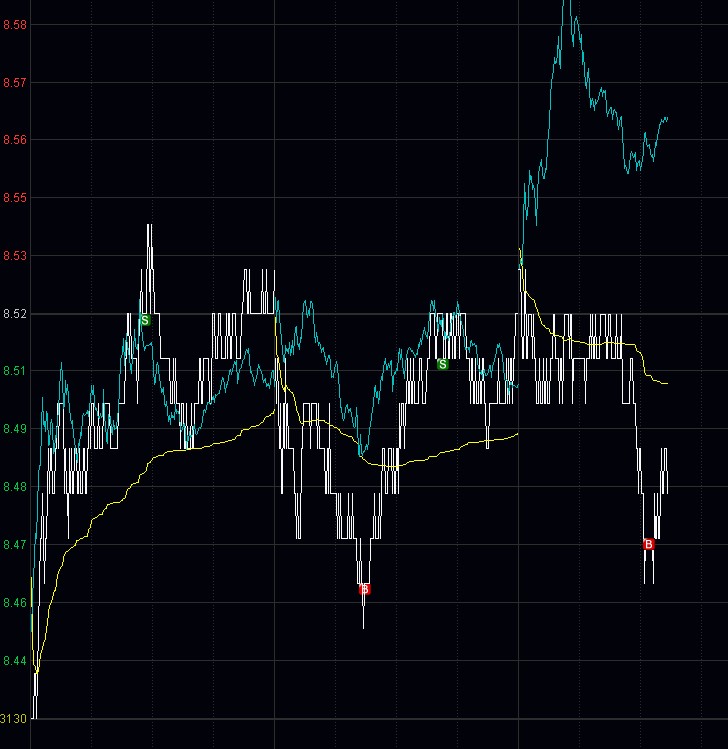
Task: Click the 8.58 price axis label
Action: pos(15,25)
